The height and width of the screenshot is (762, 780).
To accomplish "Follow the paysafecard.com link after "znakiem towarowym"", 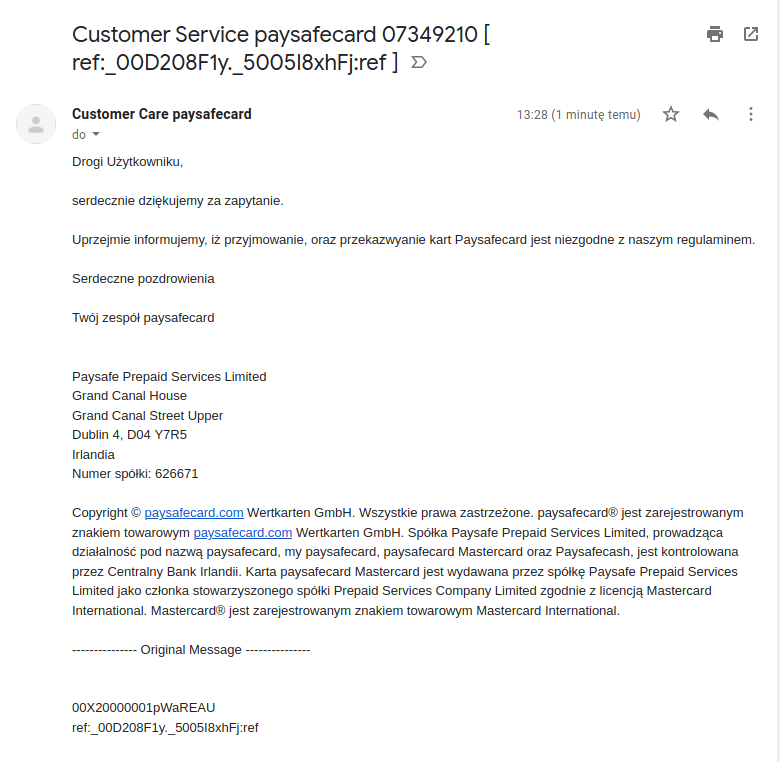I will point(243,532).
